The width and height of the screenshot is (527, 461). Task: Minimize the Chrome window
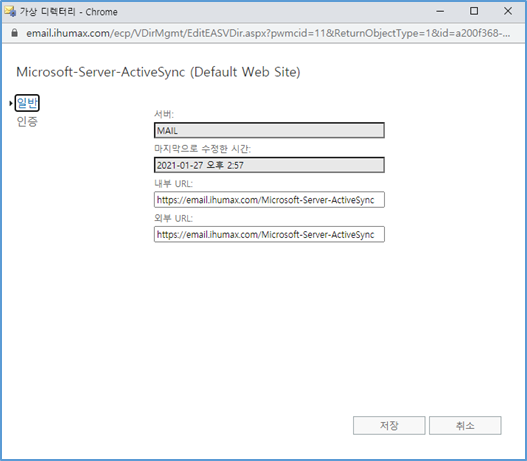(x=440, y=11)
